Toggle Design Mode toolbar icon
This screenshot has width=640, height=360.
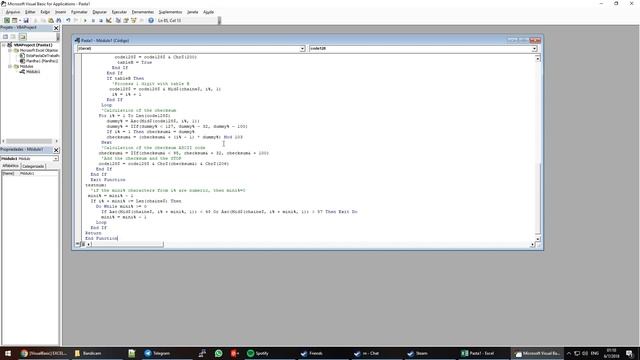pos(109,20)
